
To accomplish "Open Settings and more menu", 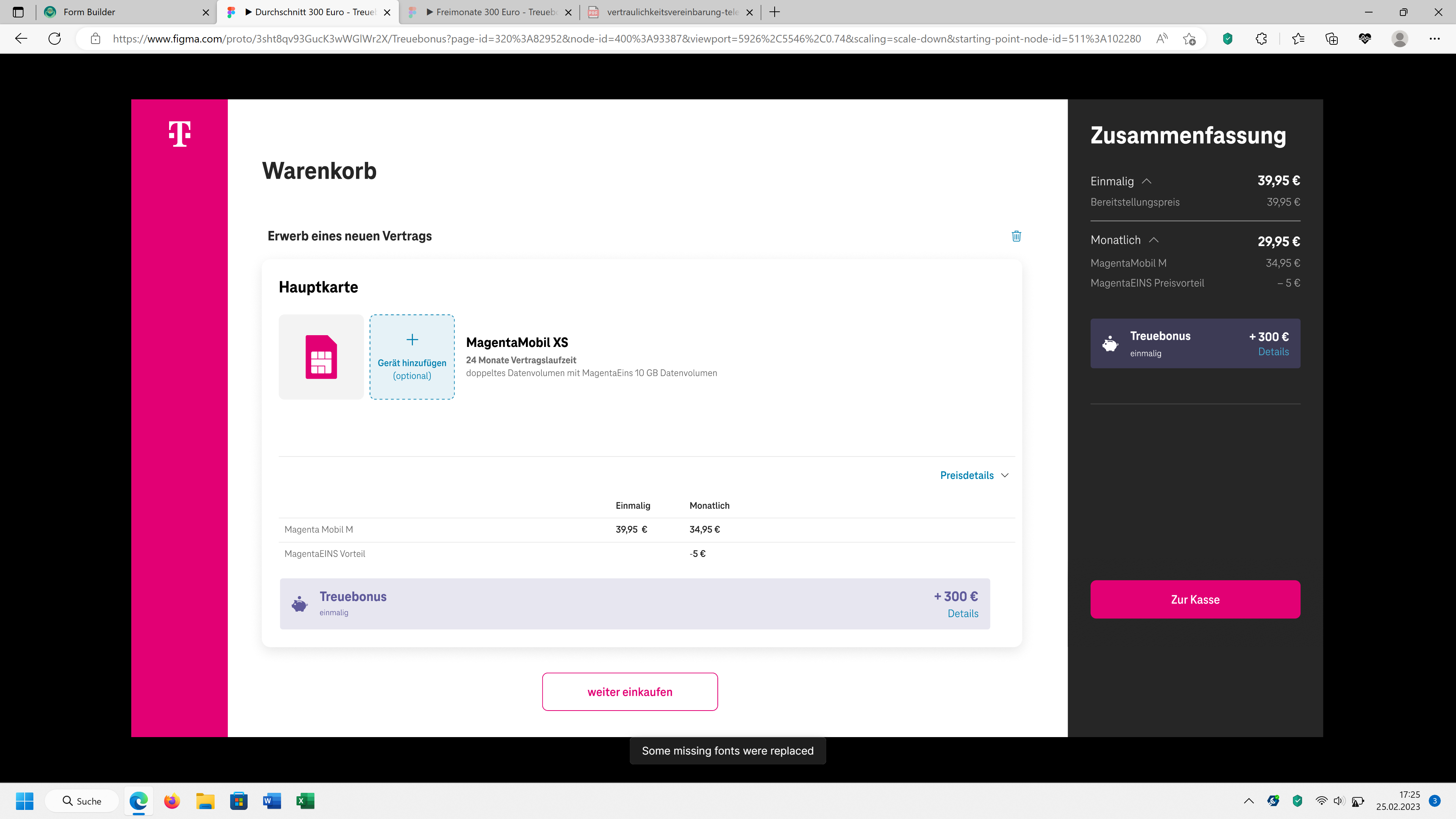I will point(1434,38).
